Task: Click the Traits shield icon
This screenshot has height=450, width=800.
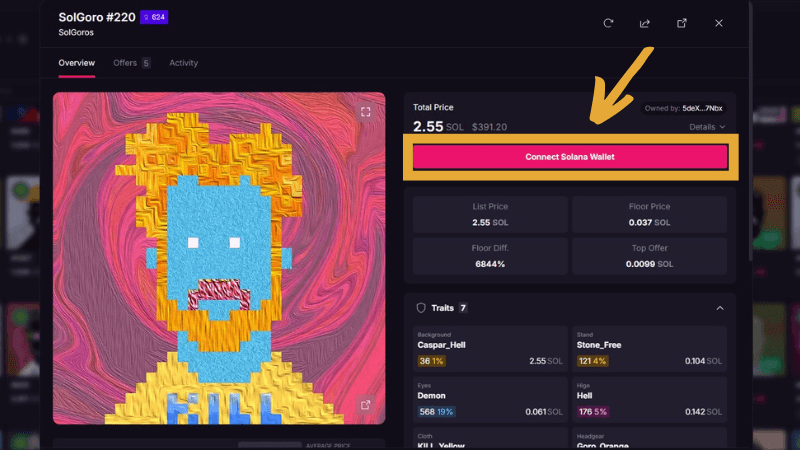Action: point(421,308)
